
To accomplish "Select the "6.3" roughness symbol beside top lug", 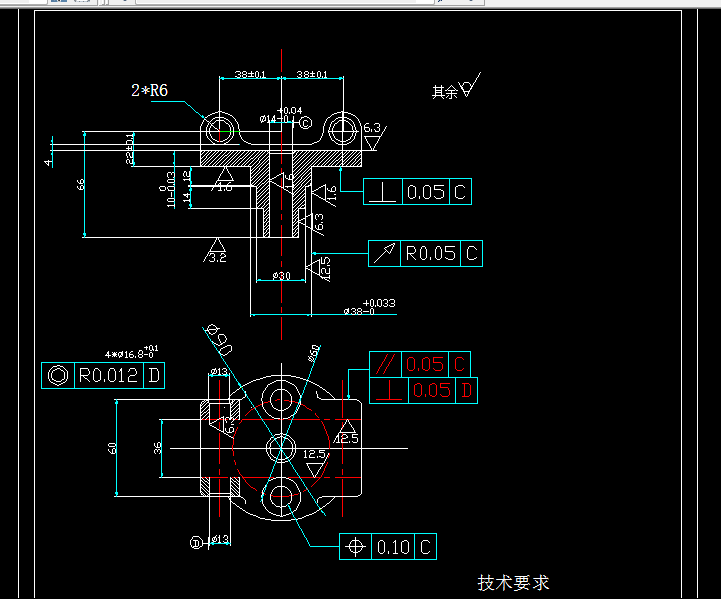I will pyautogui.click(x=374, y=136).
